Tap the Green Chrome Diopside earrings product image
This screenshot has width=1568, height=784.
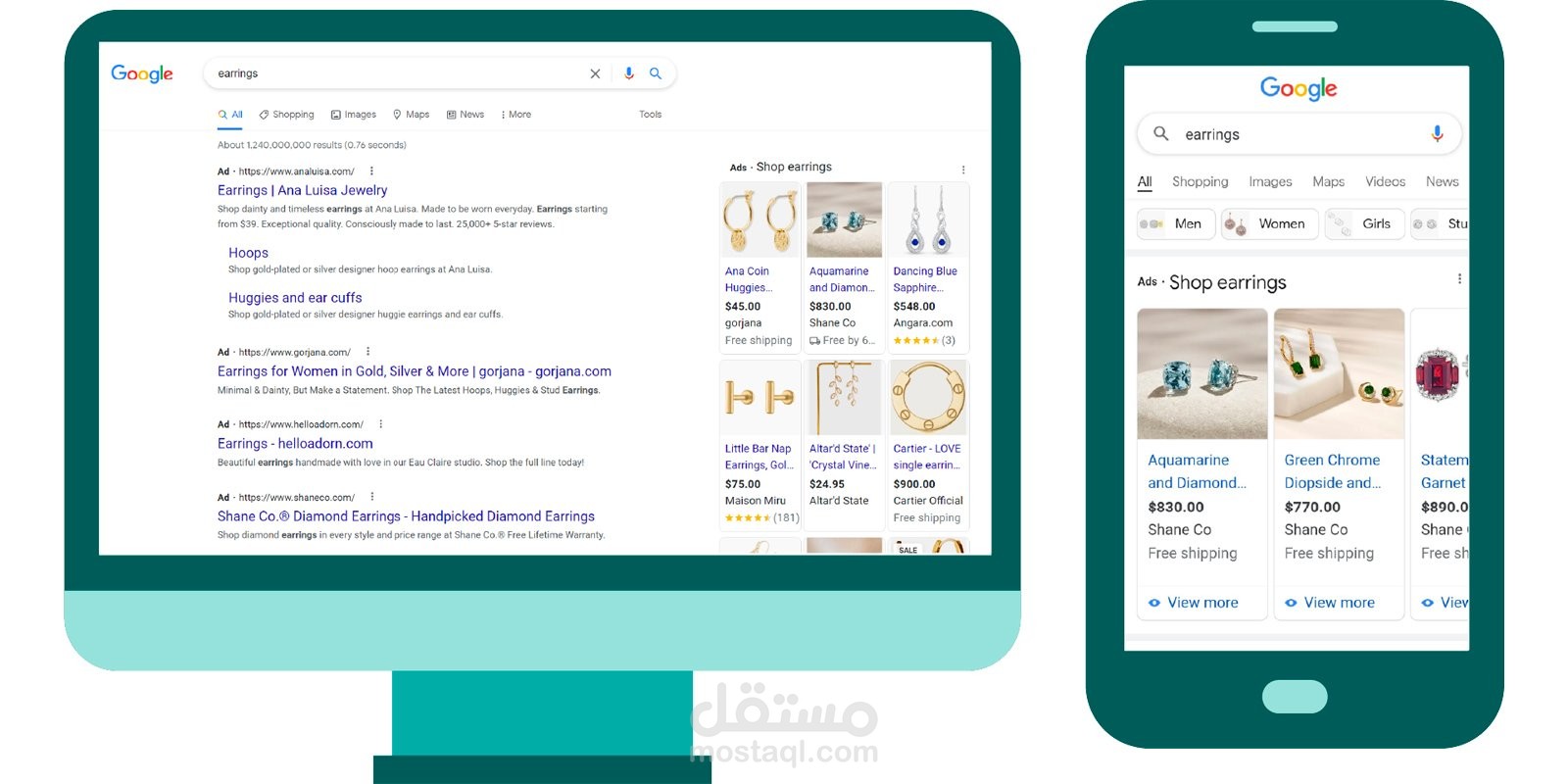click(1340, 374)
